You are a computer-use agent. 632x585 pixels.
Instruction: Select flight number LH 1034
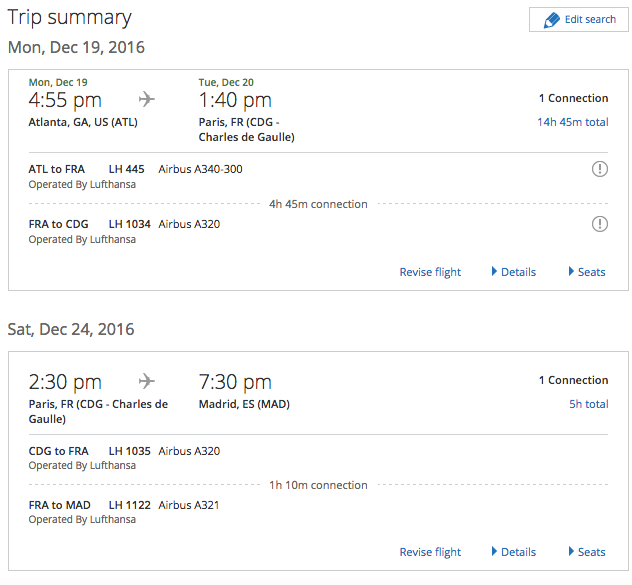click(130, 224)
